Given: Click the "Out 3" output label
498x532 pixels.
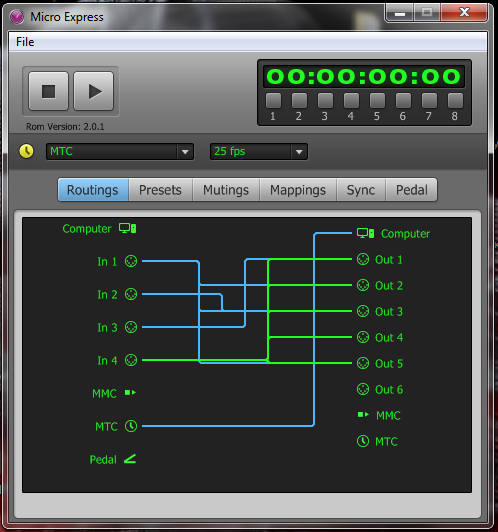Looking at the screenshot, I should 389,311.
